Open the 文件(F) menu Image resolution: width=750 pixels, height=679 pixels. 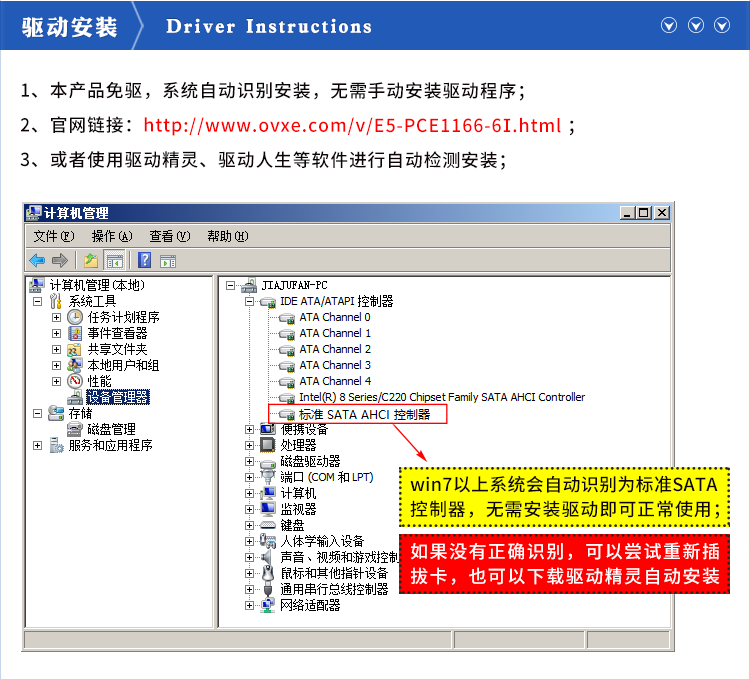53,236
